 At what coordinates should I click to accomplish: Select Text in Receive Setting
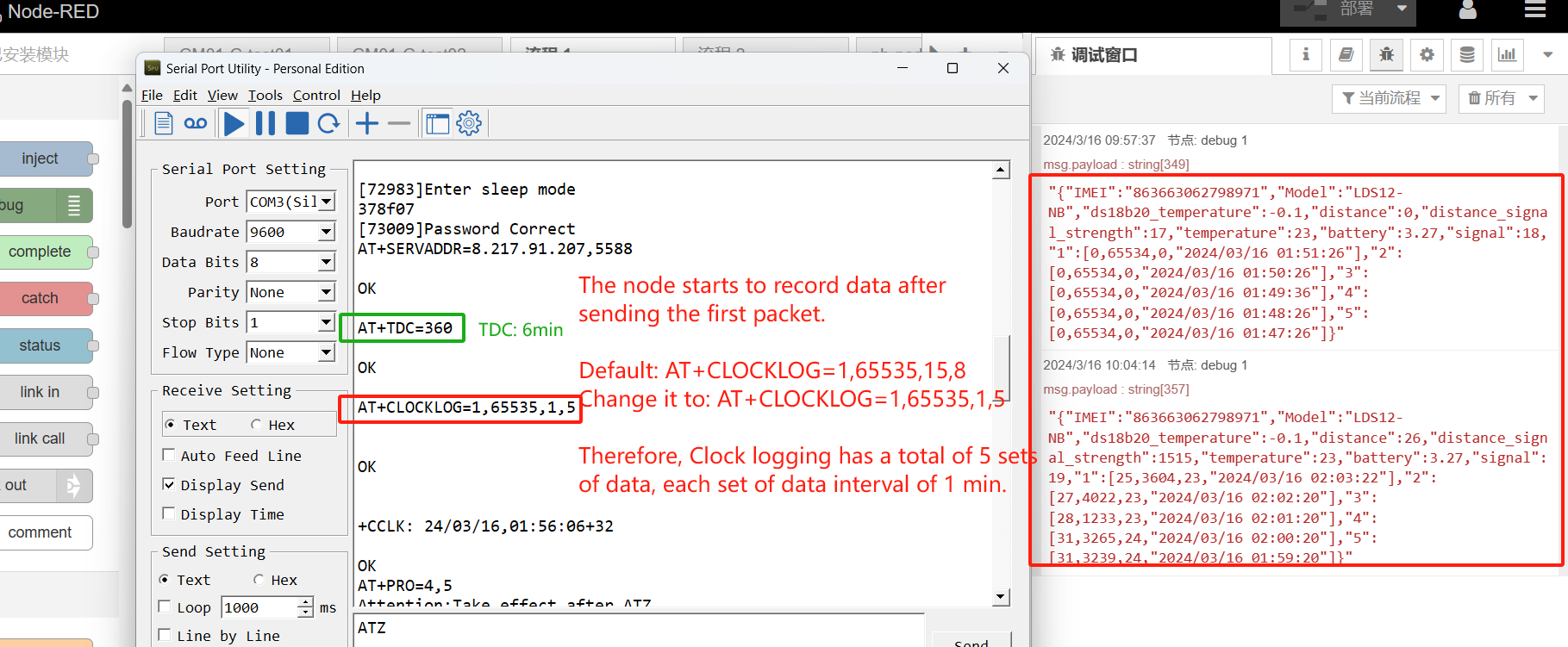pyautogui.click(x=170, y=425)
